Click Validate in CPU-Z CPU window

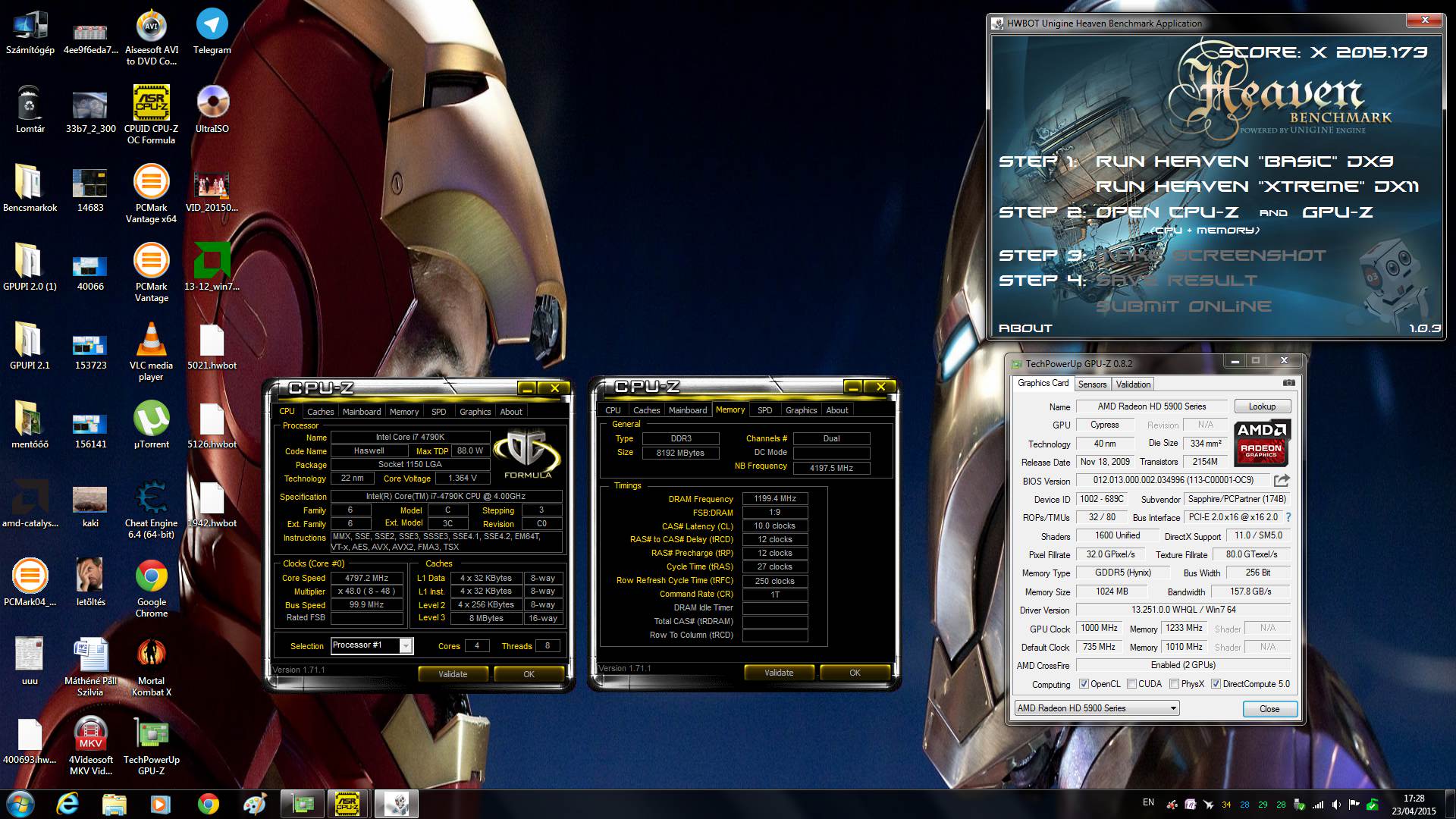point(453,674)
